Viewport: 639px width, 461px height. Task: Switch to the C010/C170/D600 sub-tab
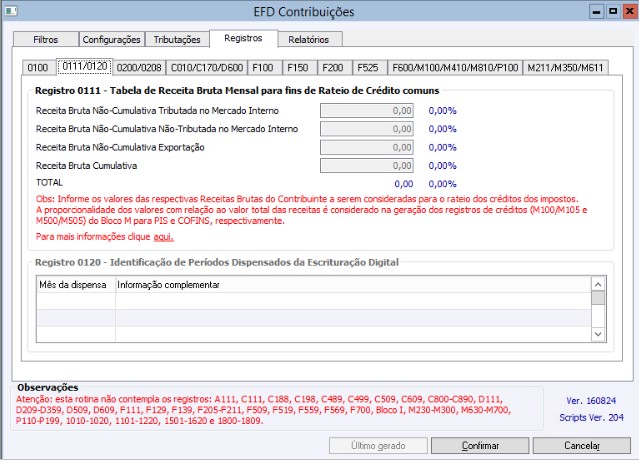click(x=207, y=68)
